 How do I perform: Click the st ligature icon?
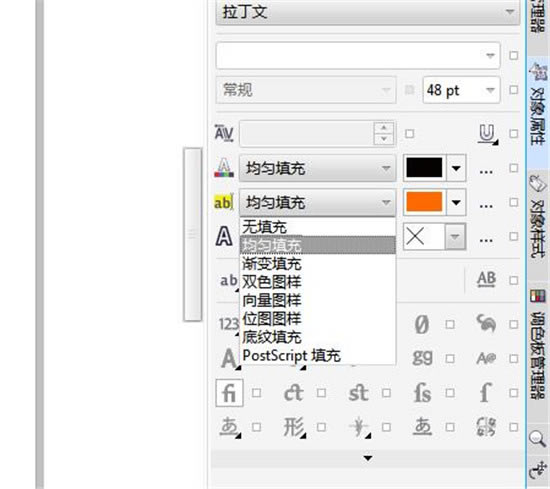358,393
